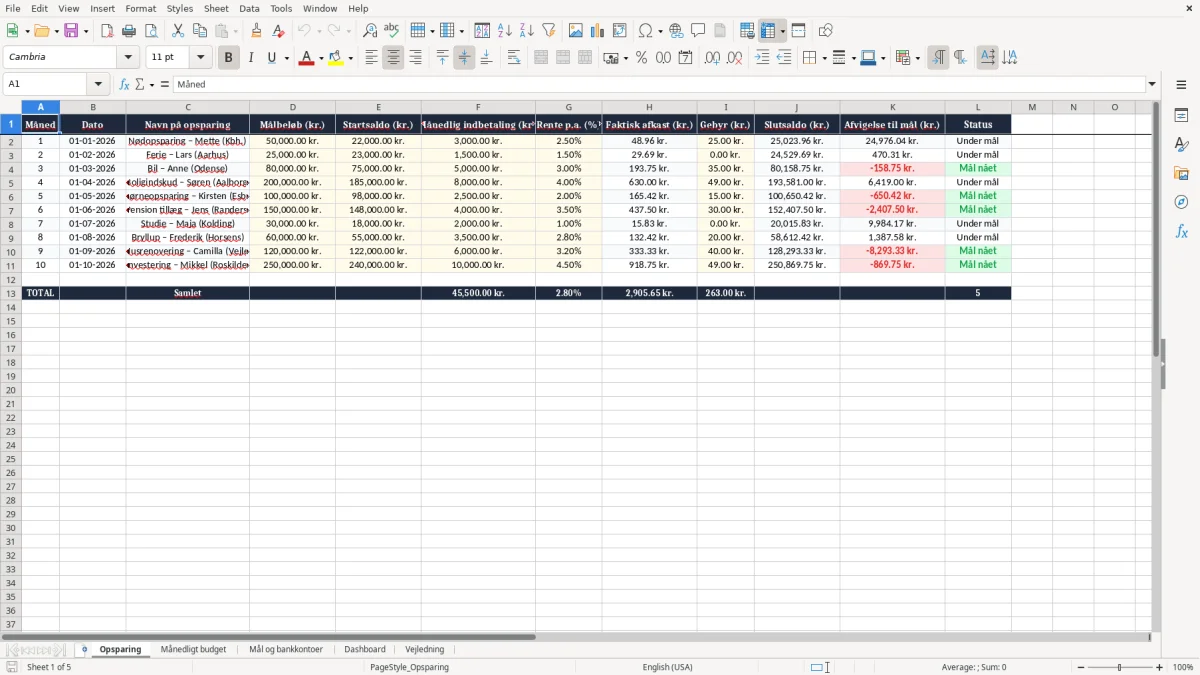Increase indent
Viewport: 1200px width, 675px height.
[762, 58]
